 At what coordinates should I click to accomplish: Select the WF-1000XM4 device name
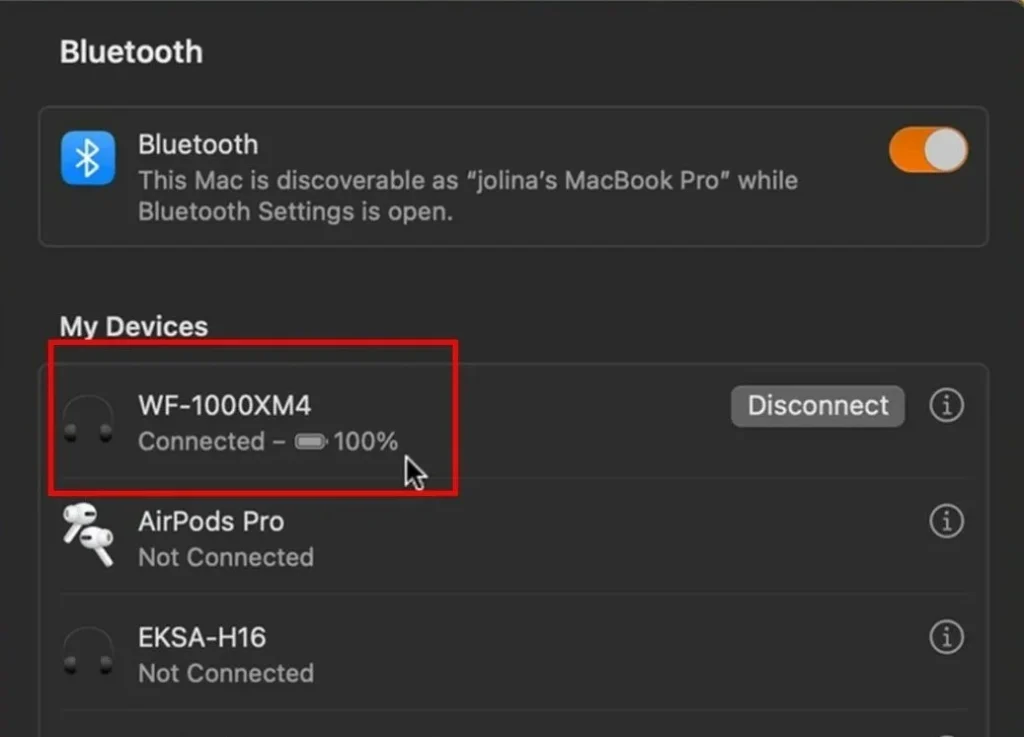pyautogui.click(x=225, y=406)
